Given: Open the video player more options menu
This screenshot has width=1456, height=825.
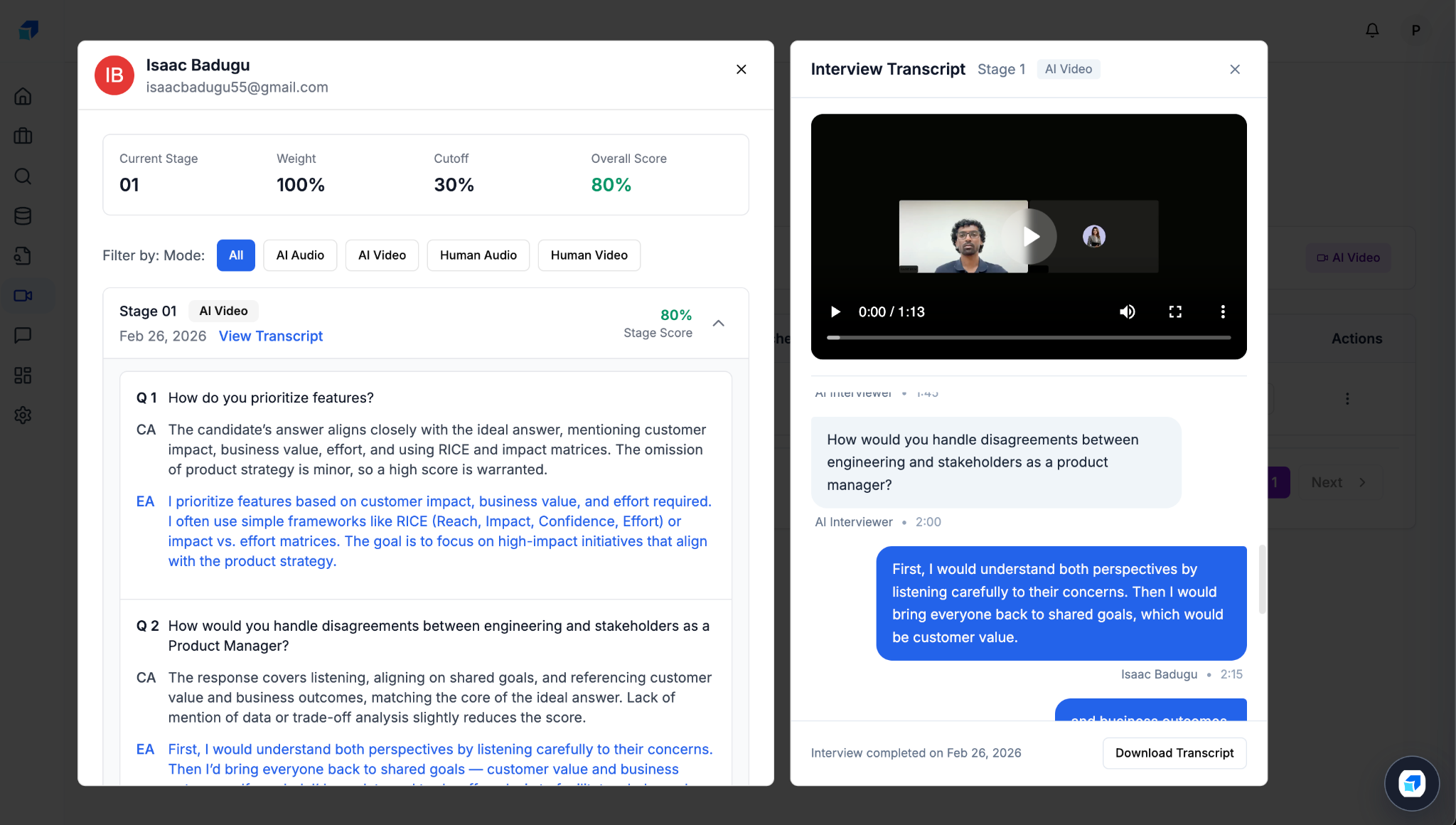Looking at the screenshot, I should [1223, 312].
